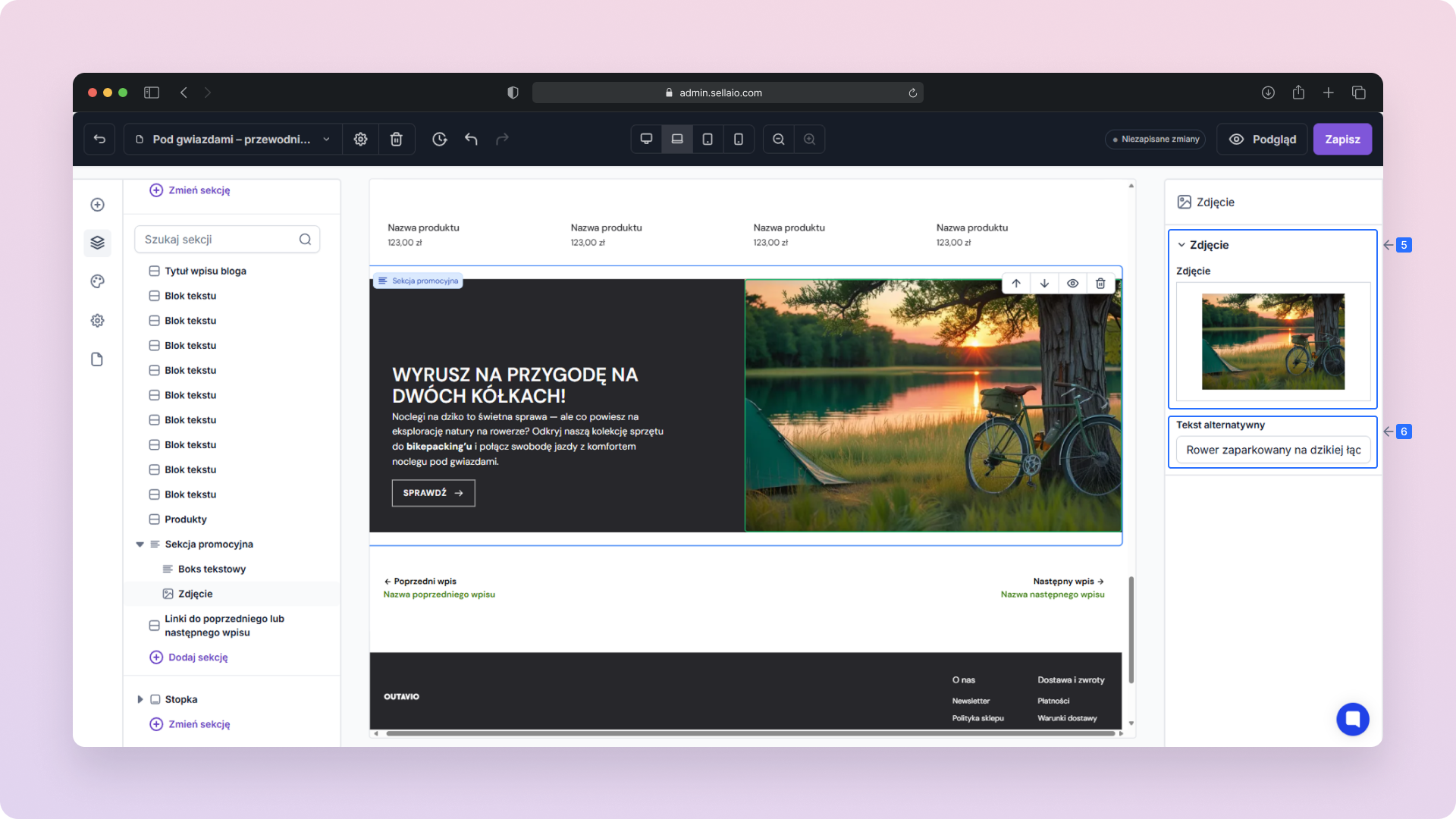Toggle promo section visibility eye icon
The width and height of the screenshot is (1456, 819).
tap(1072, 283)
